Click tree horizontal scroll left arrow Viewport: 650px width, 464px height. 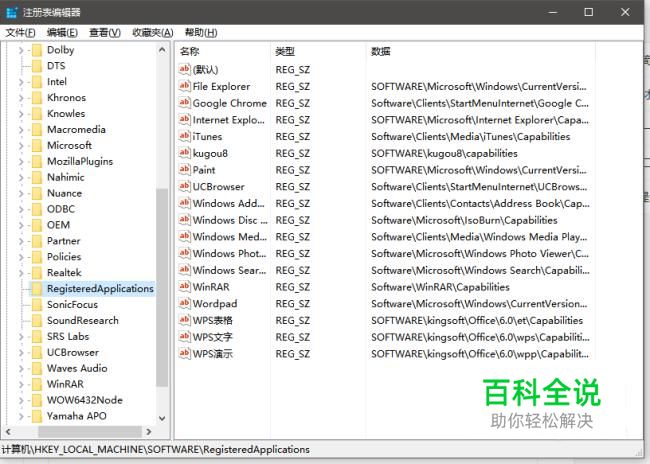pos(8,432)
